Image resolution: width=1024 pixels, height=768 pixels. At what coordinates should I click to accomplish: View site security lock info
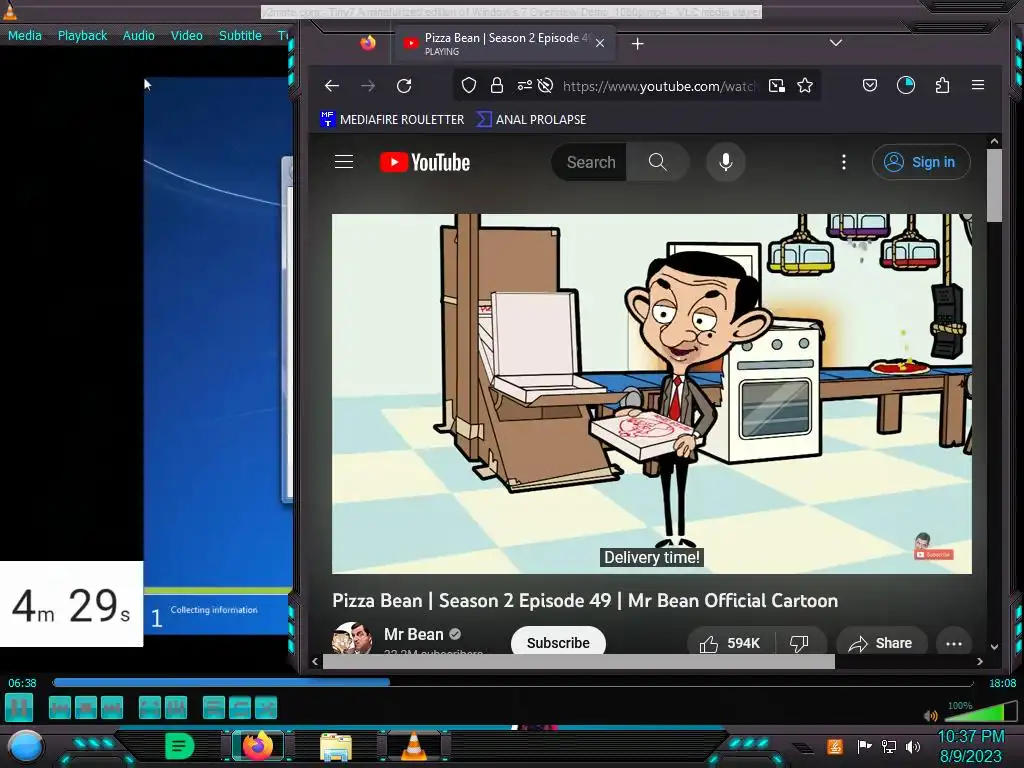click(x=497, y=86)
